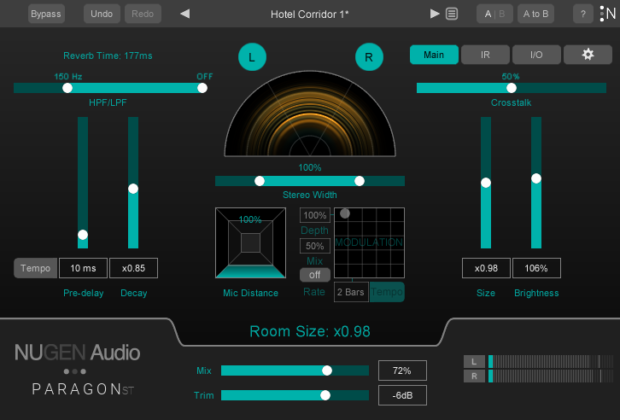This screenshot has height=420, width=620.
Task: Open the 2 Bars rate selector
Action: (351, 292)
